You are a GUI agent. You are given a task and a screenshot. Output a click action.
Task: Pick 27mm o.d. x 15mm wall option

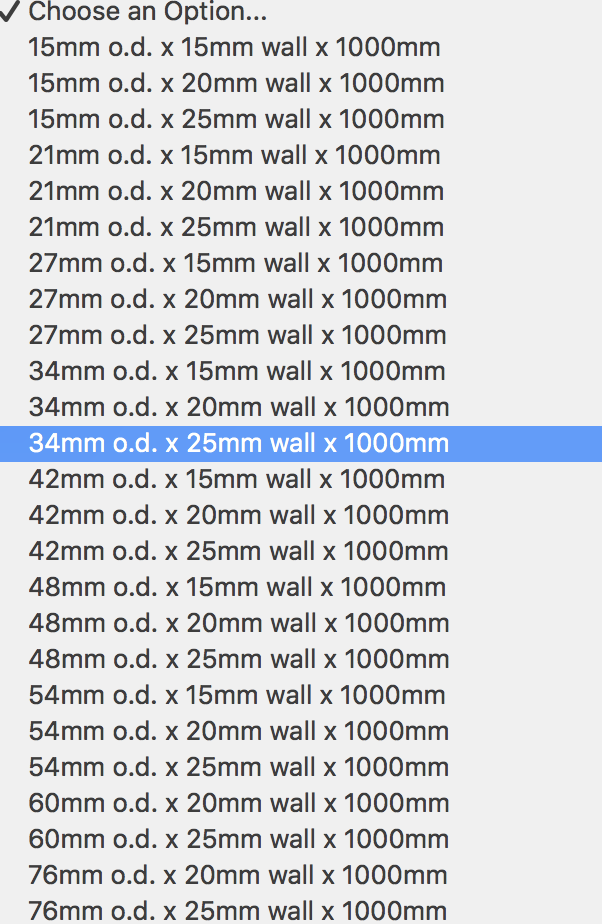click(x=236, y=263)
